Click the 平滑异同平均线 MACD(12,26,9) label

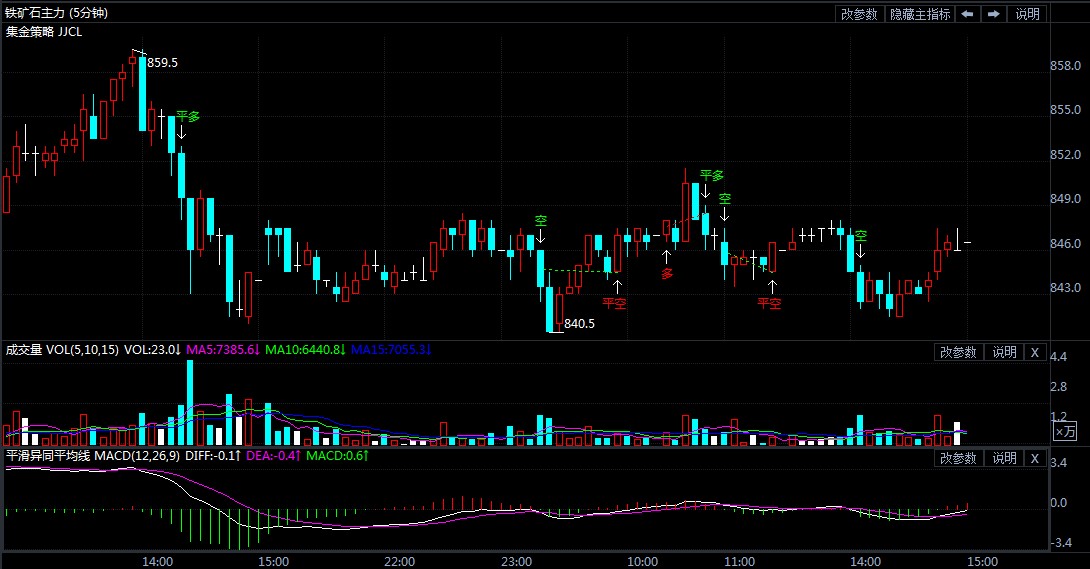pyautogui.click(x=92, y=456)
